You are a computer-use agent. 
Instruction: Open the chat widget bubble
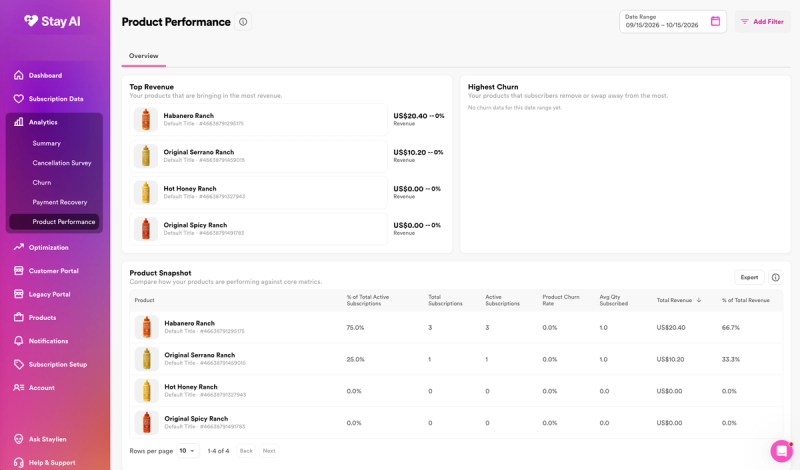(781, 451)
